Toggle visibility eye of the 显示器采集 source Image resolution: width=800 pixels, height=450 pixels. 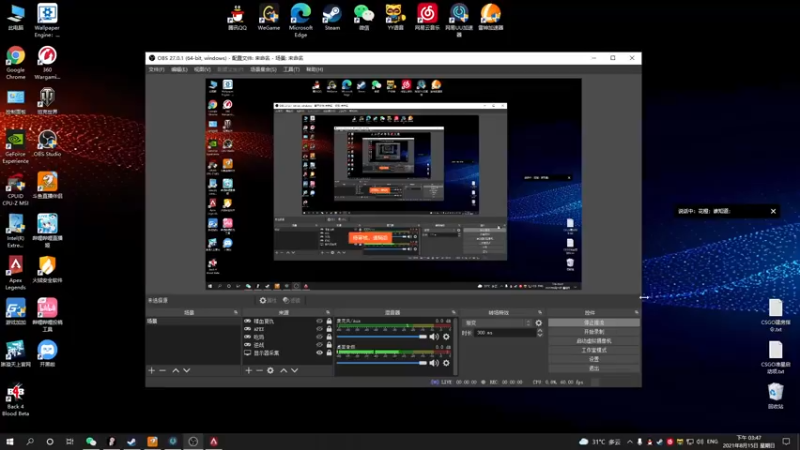(x=319, y=353)
